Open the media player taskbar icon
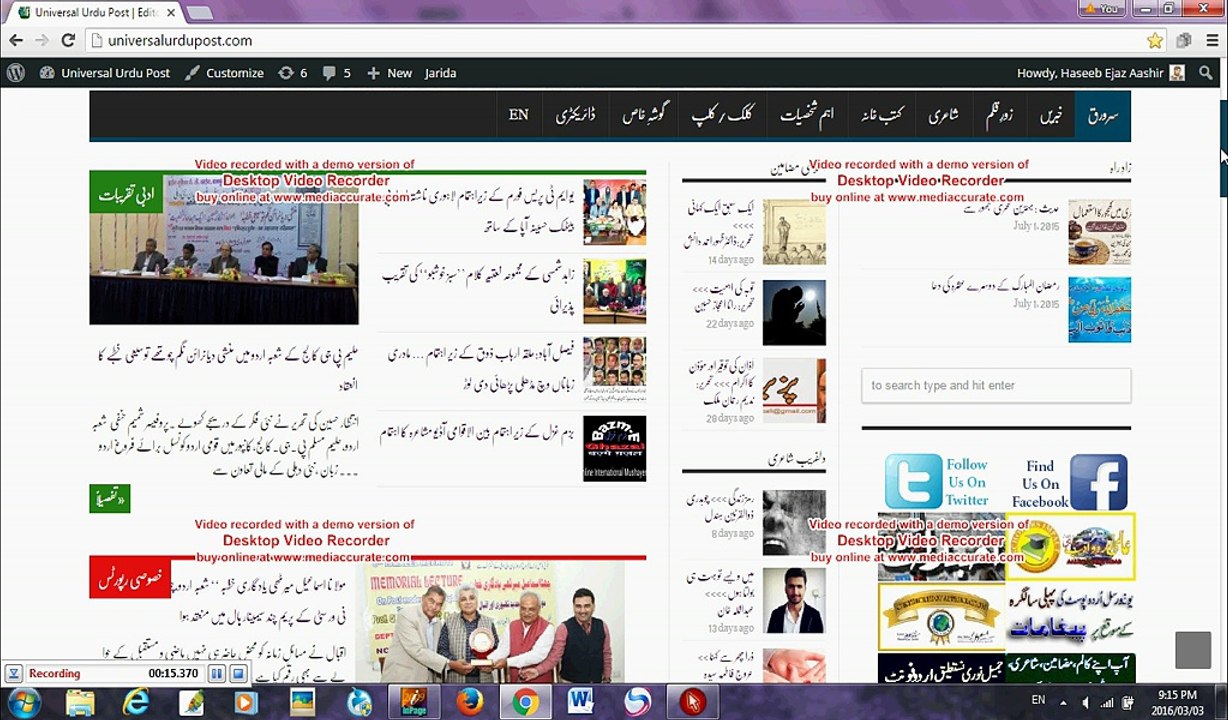1228x720 pixels. [x=246, y=703]
